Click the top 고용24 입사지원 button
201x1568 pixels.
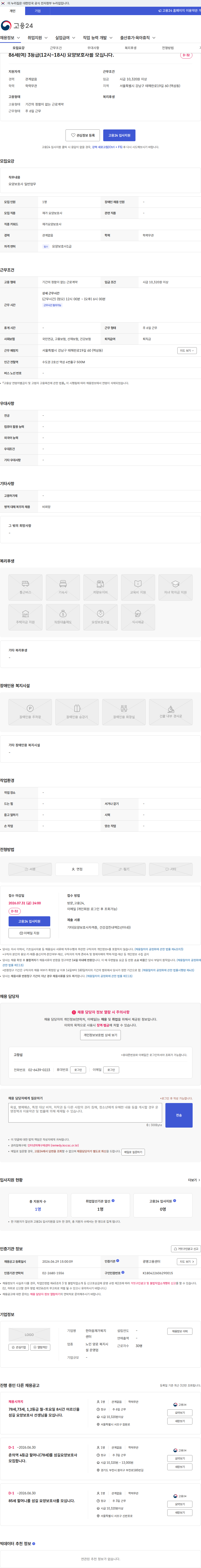[x=119, y=135]
